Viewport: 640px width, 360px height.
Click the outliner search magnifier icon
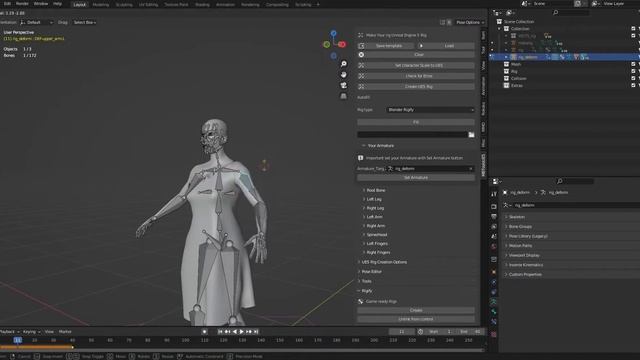555,13
